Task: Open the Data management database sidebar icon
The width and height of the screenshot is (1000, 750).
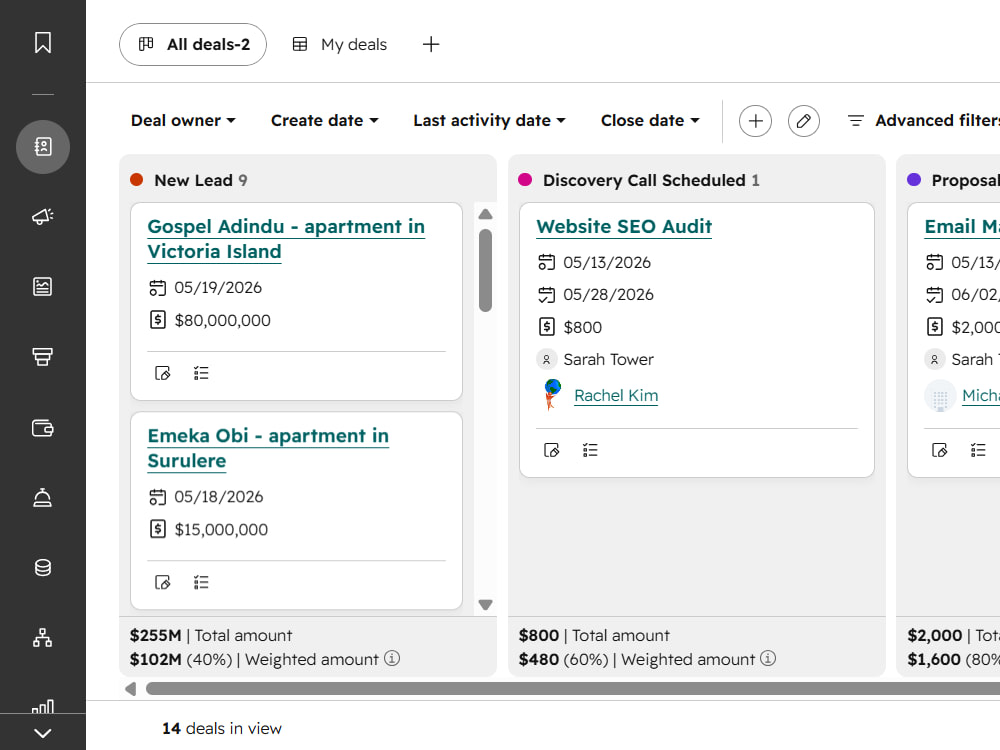Action: click(43, 568)
